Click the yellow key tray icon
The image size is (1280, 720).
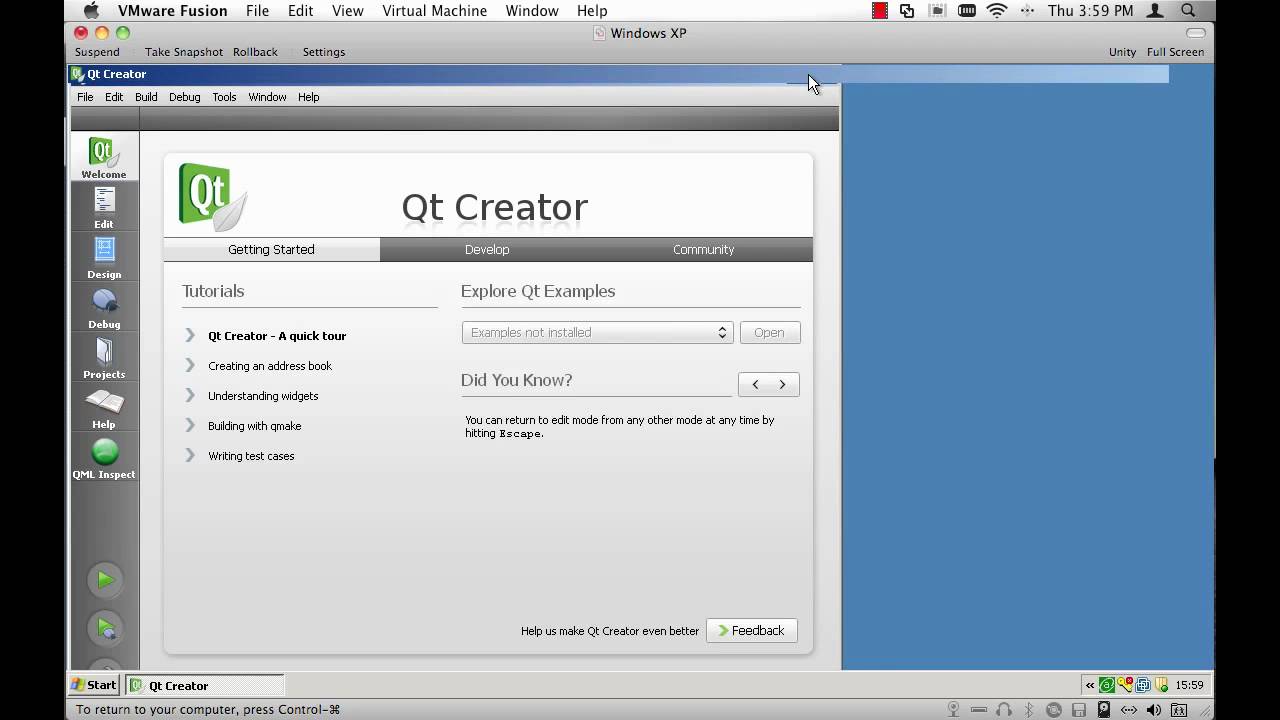coord(1125,685)
